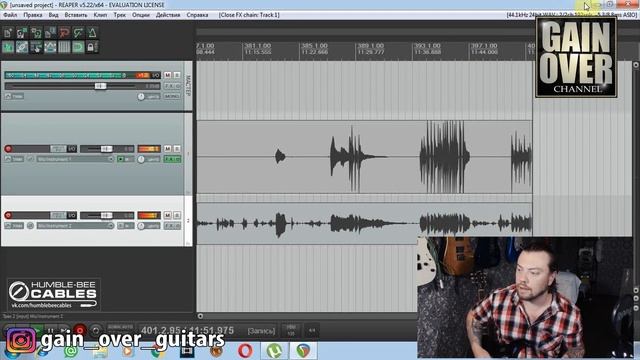This screenshot has width=640, height=360.
Task: Click the transport pause button
Action: click(x=51, y=330)
